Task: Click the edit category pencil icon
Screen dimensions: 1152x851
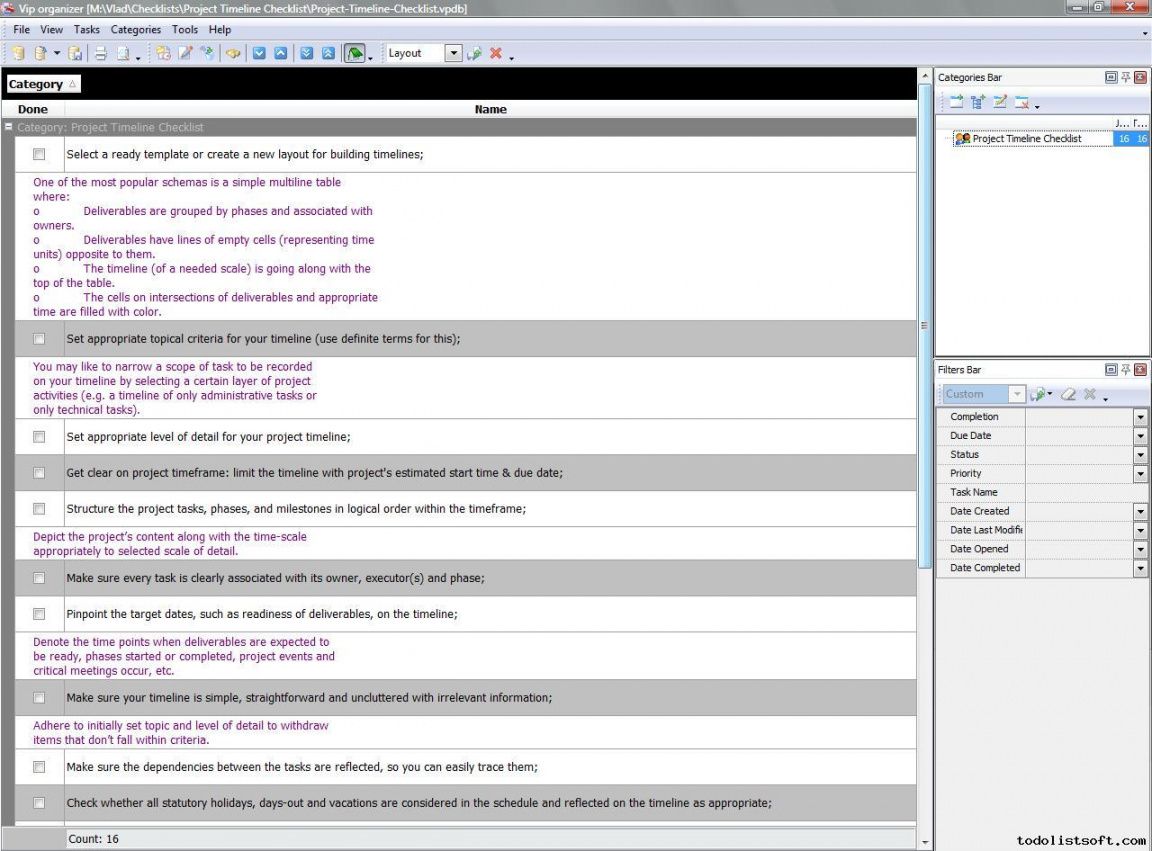Action: [x=999, y=102]
